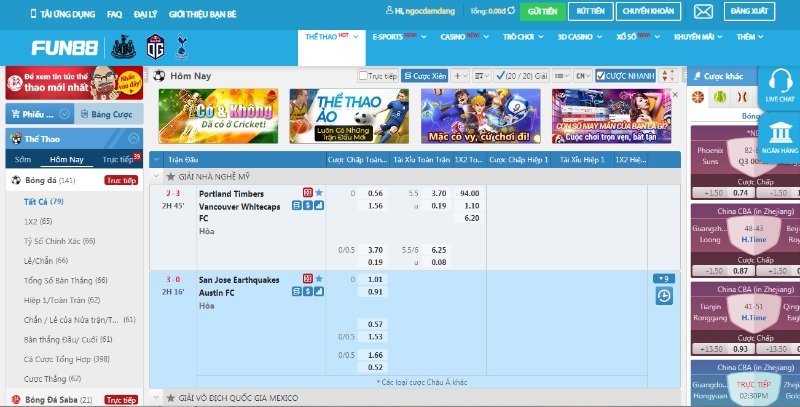Click the RÚT TIỀN withdraw button
800x407 pixels.
pyautogui.click(x=591, y=11)
